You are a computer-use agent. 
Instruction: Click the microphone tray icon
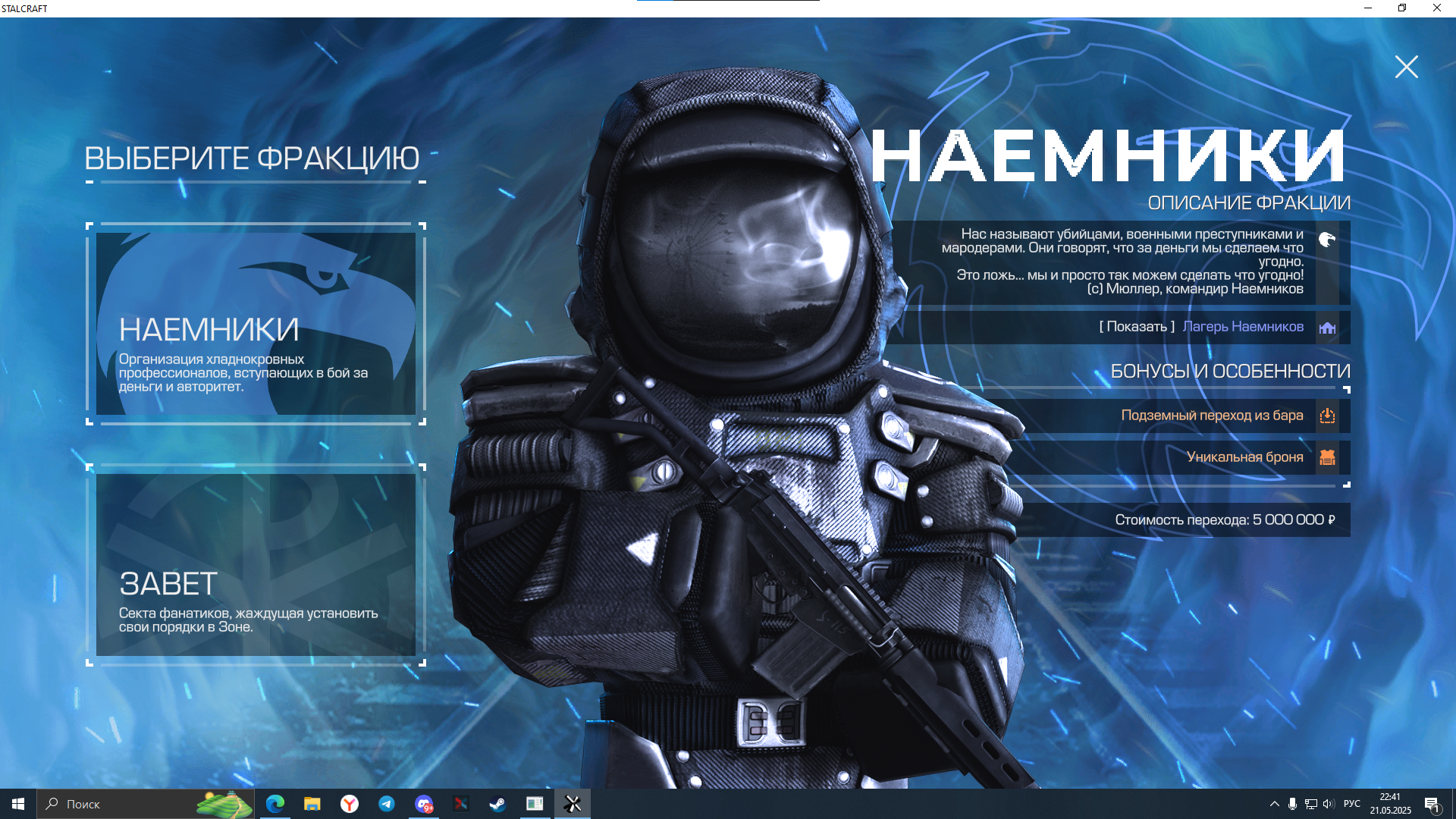pyautogui.click(x=1292, y=804)
